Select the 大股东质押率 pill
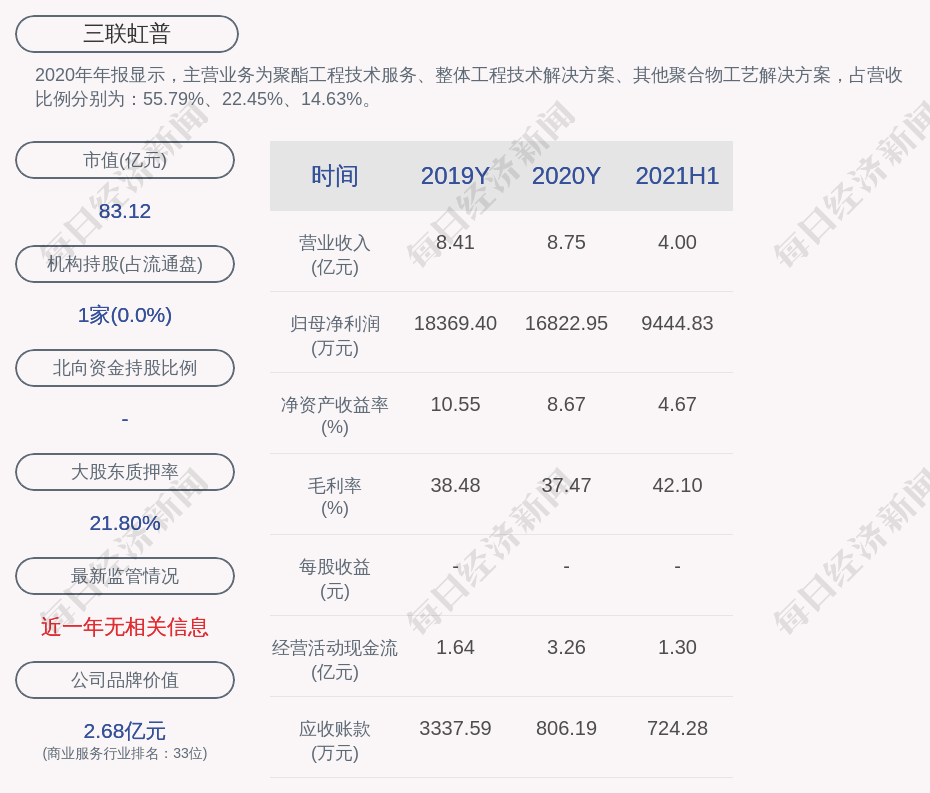The height and width of the screenshot is (793, 930). [125, 472]
